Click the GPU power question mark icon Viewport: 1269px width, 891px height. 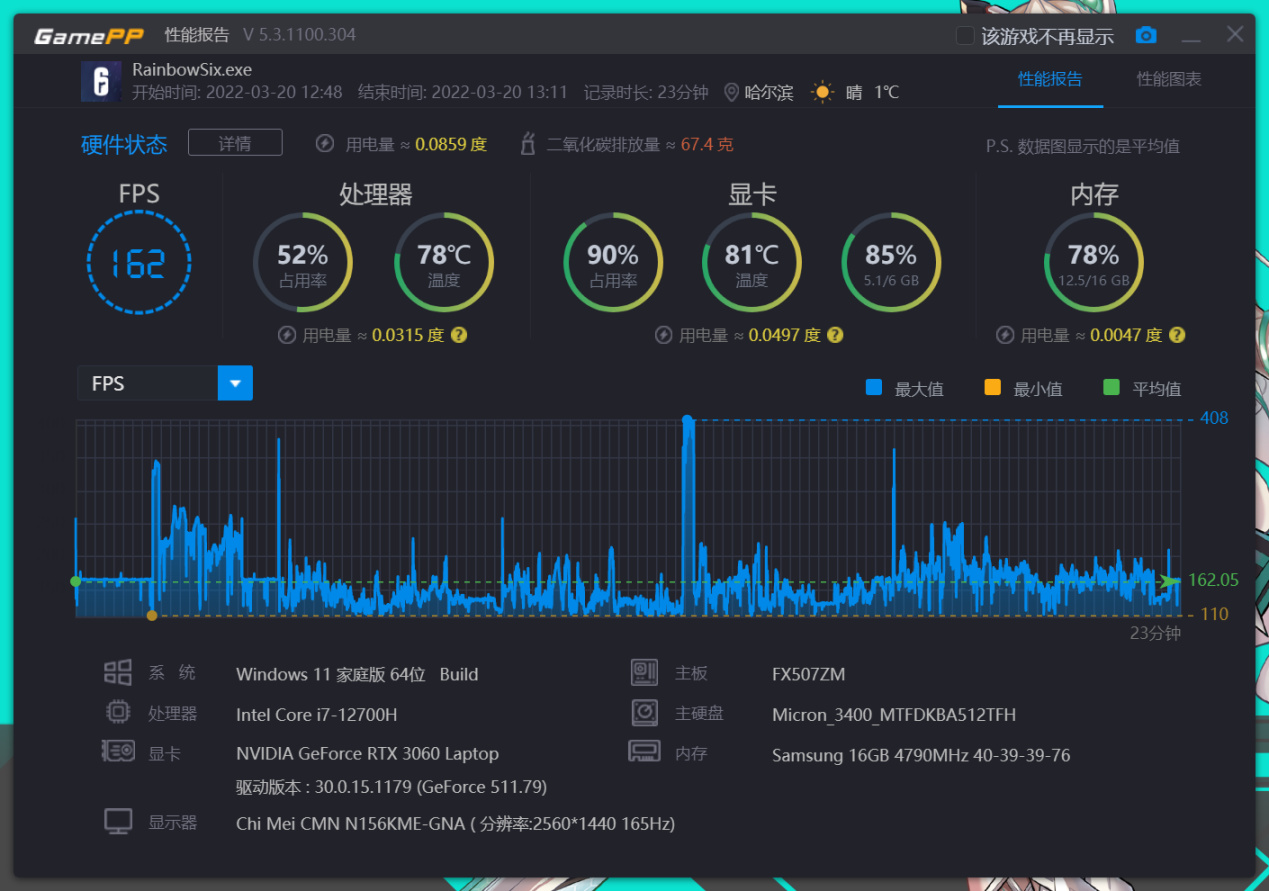[835, 335]
